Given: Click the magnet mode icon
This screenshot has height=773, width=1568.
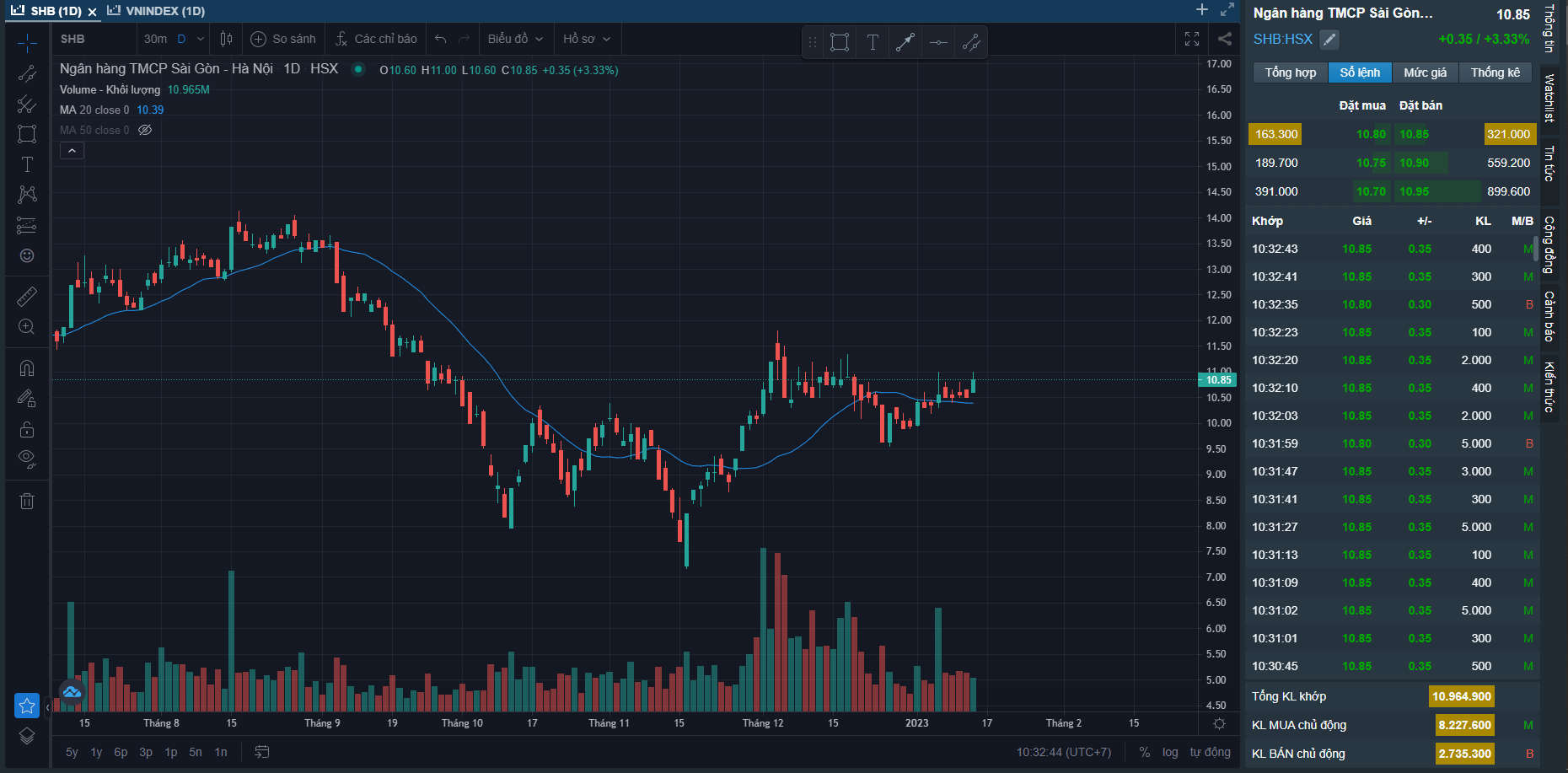Looking at the screenshot, I should 27,368.
